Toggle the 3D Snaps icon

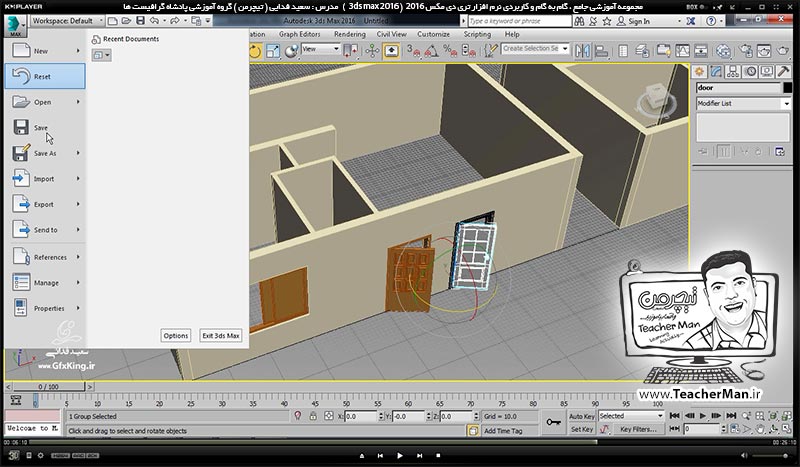(413, 51)
